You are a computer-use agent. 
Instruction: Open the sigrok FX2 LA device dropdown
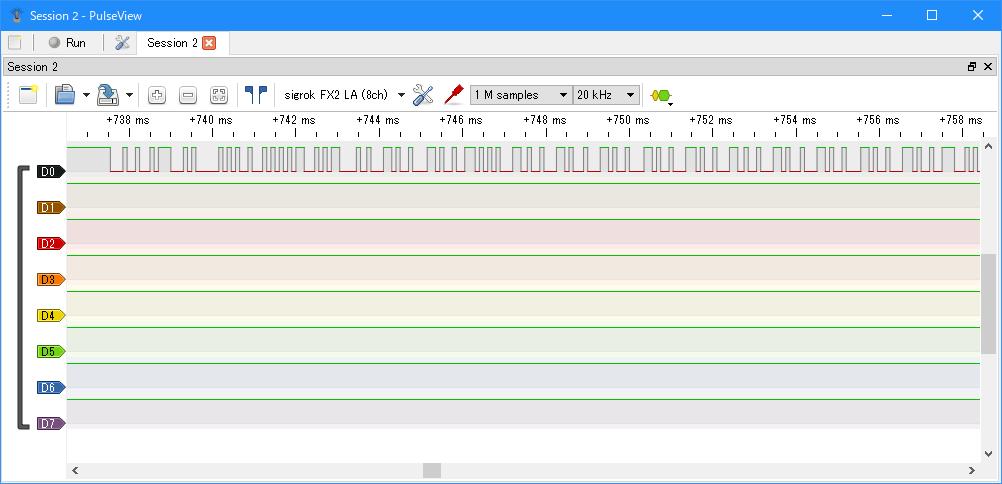click(344, 95)
